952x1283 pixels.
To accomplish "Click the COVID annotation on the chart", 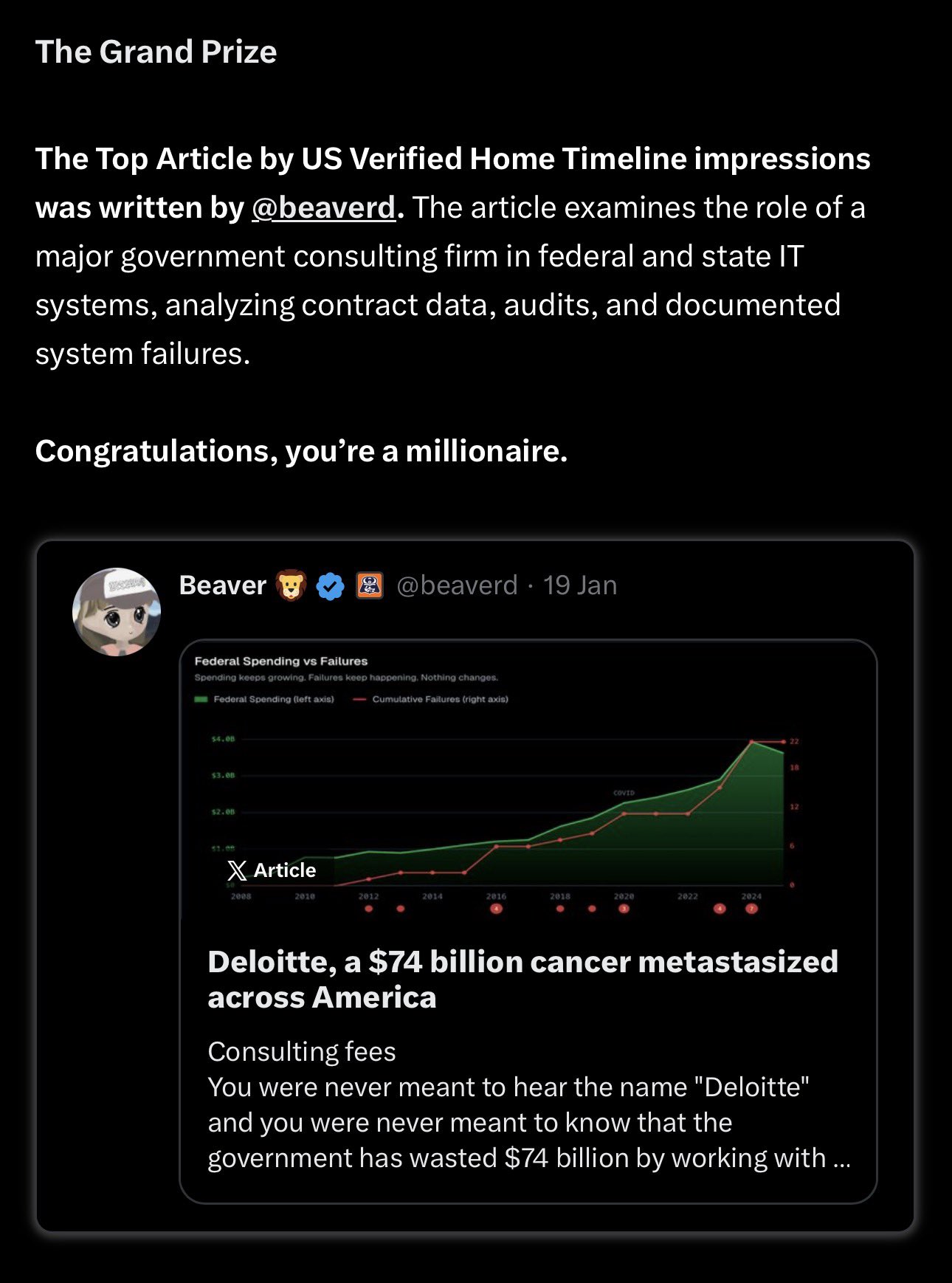I will pos(624,793).
